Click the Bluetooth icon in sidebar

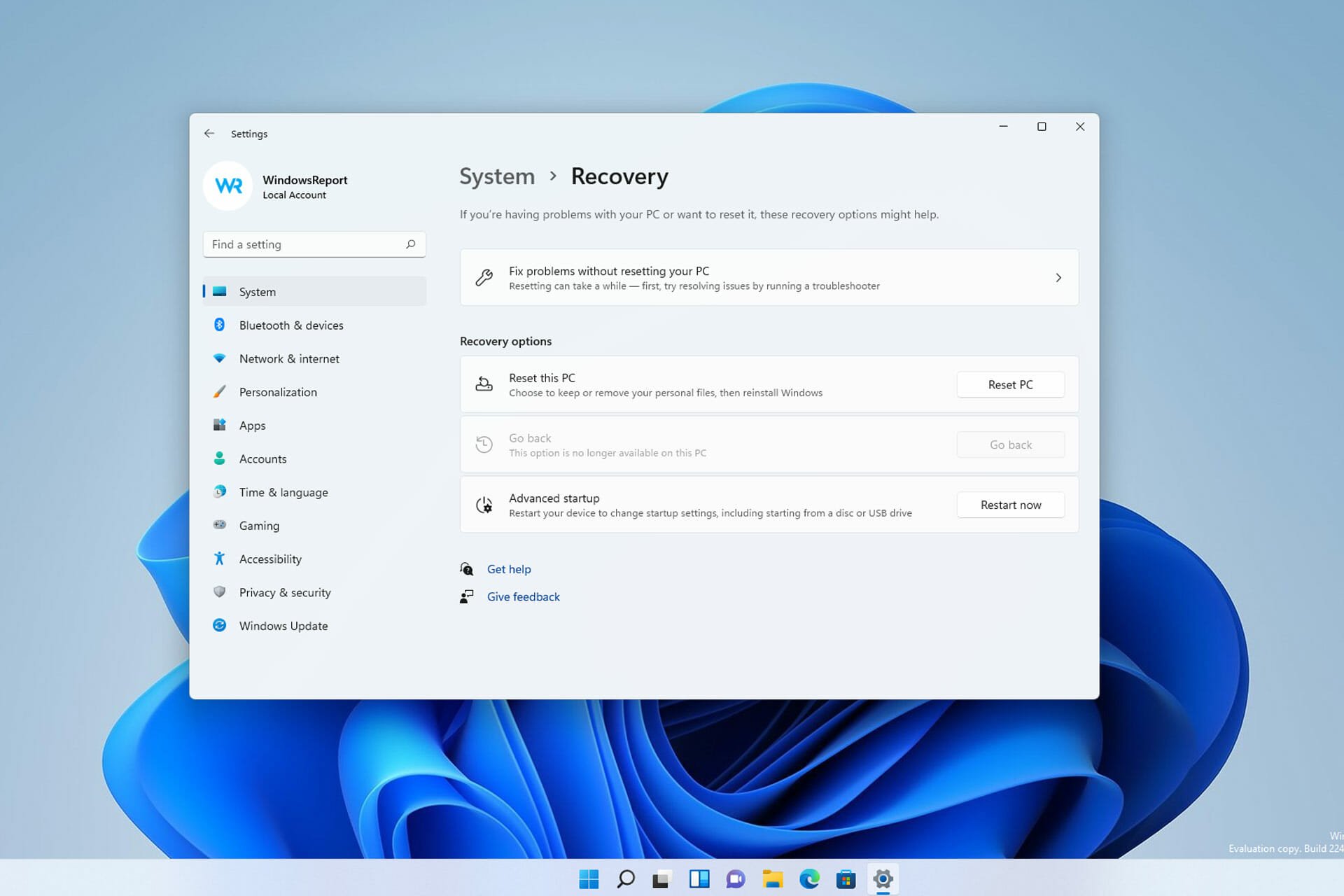point(219,325)
